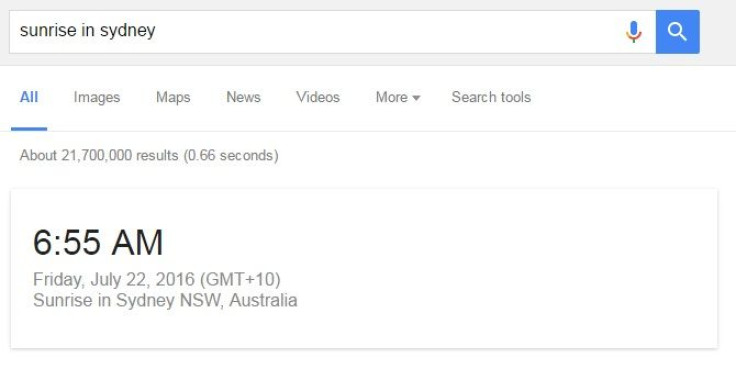Focus the empty area of search box
The image size is (736, 369).
tap(385, 31)
